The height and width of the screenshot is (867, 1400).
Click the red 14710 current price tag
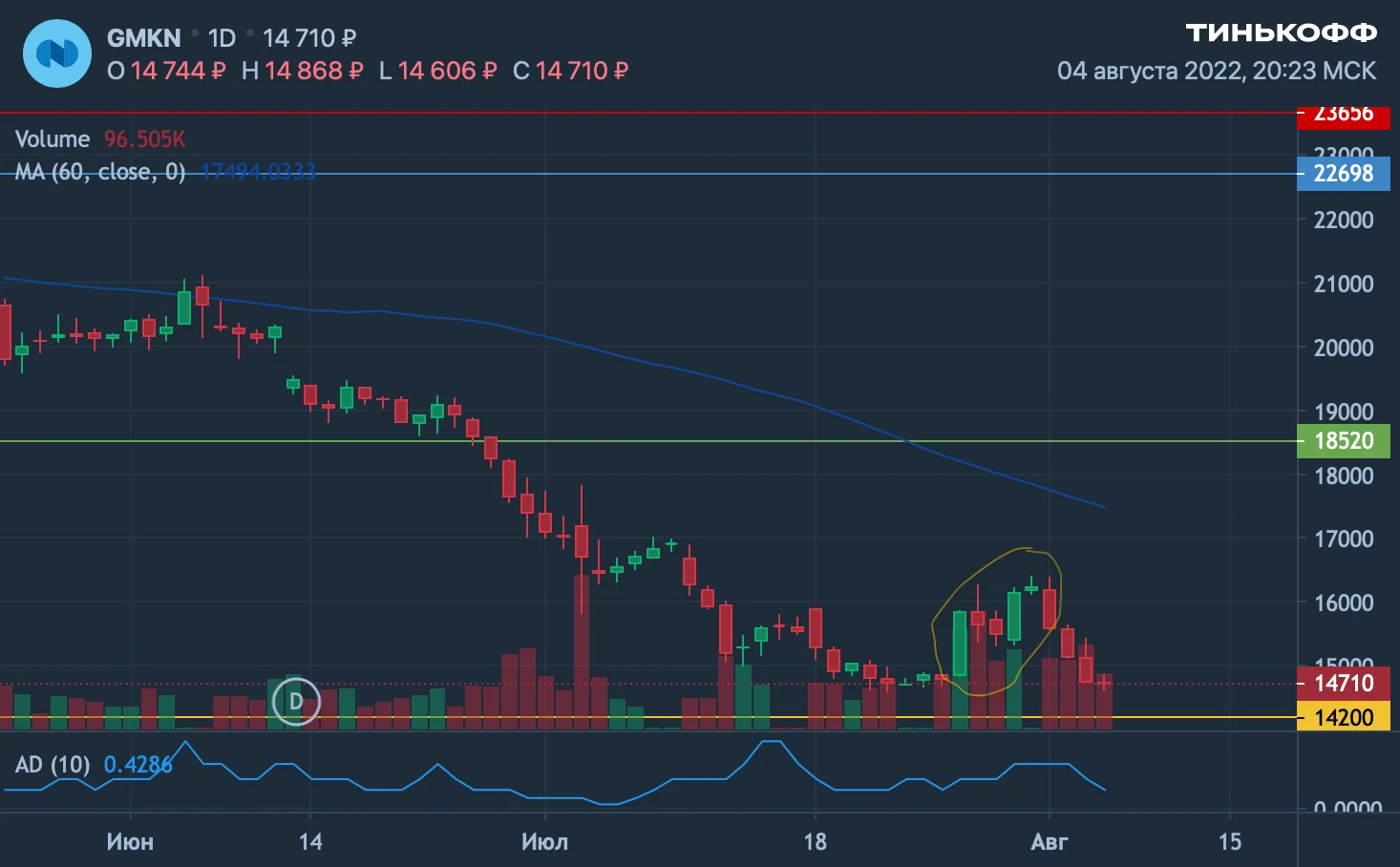[1344, 684]
